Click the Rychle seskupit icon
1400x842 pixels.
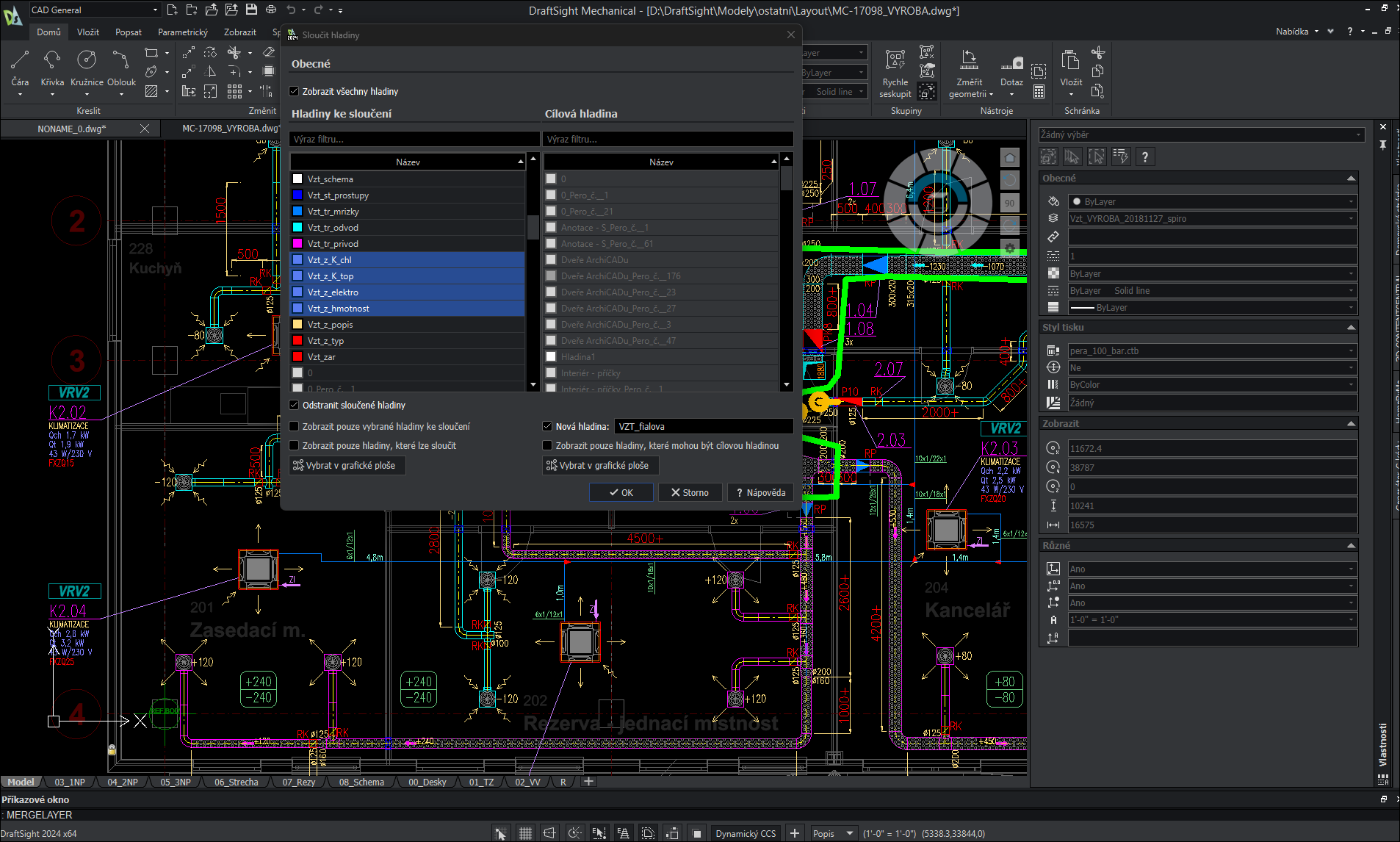pos(895,60)
